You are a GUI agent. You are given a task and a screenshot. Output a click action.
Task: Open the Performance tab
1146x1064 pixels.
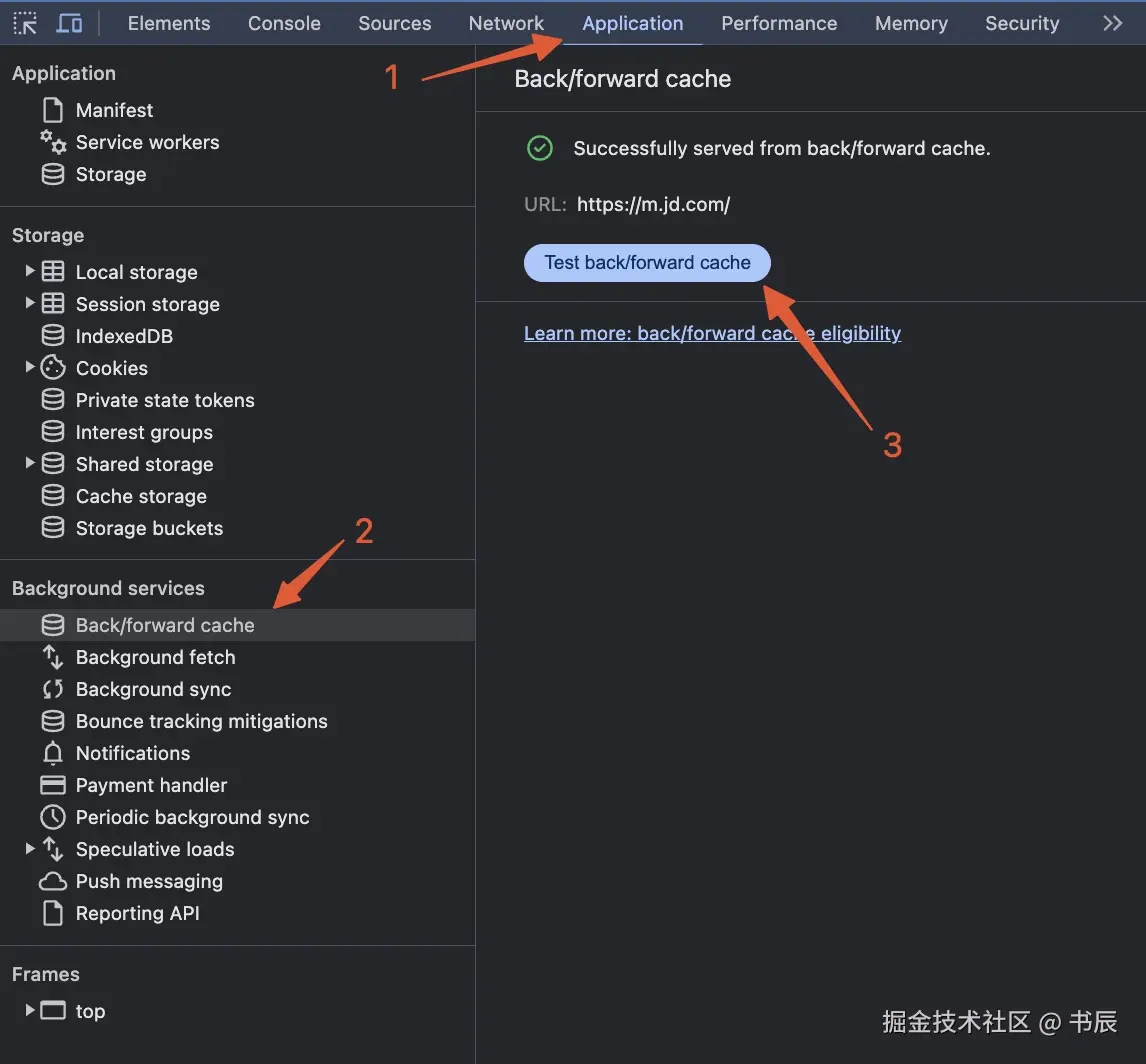[779, 23]
